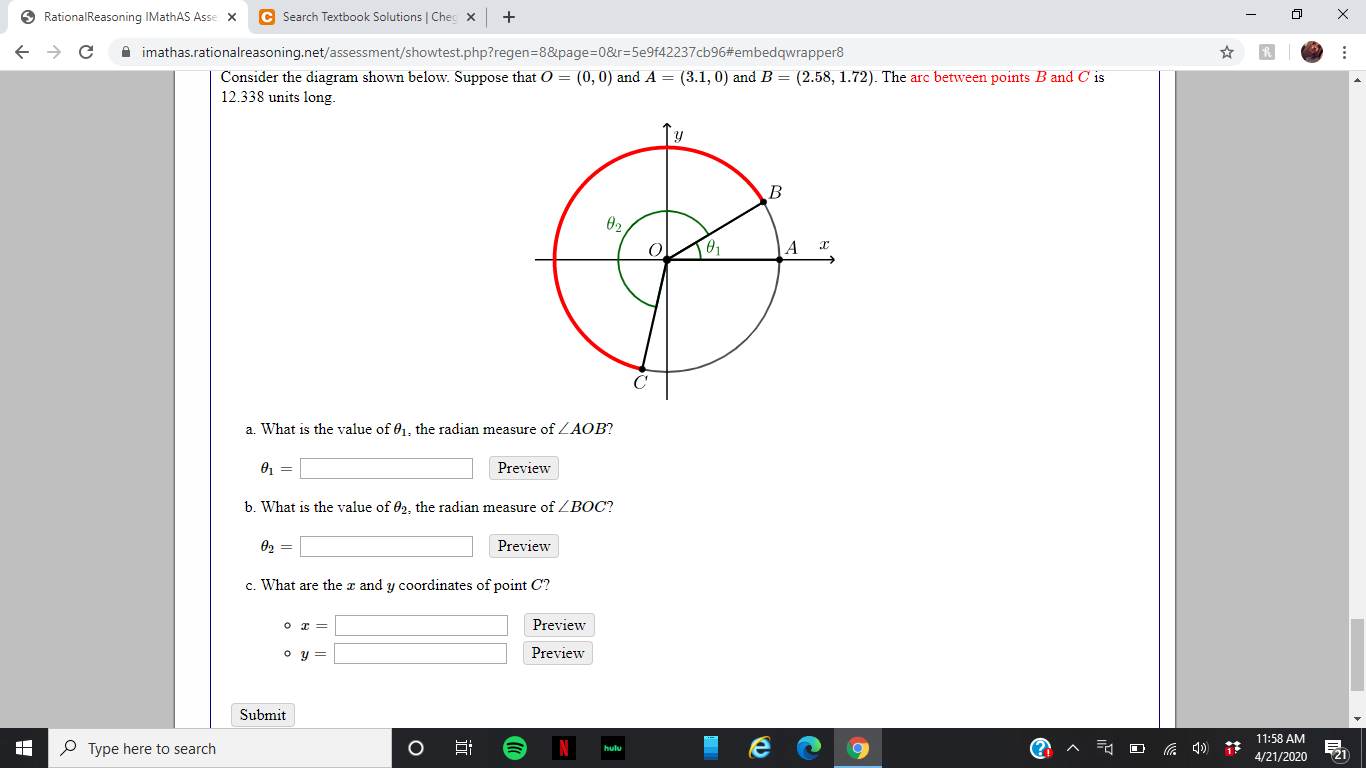
Task: Open Chrome's three-dot menu
Action: pos(1345,51)
